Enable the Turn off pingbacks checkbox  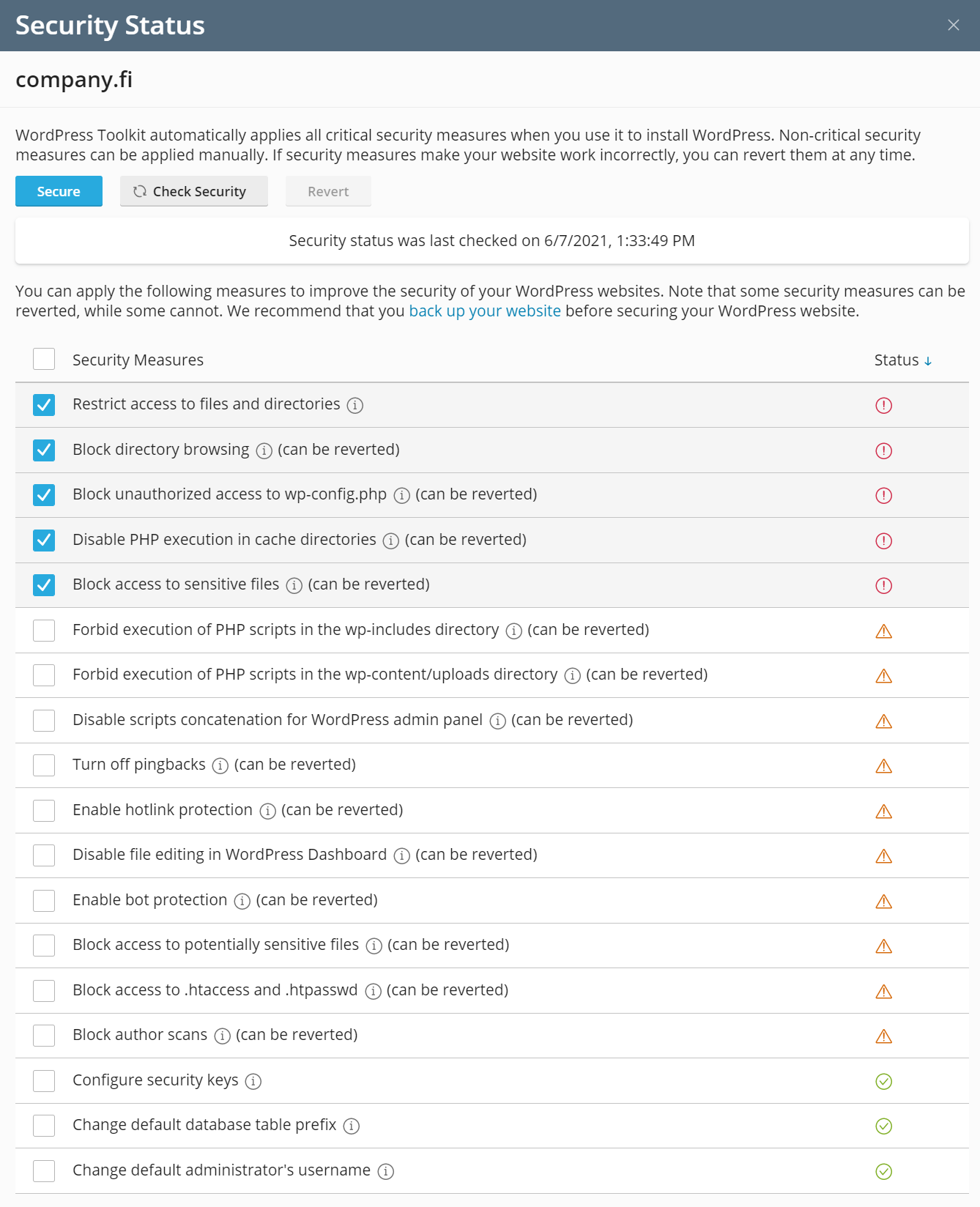pos(44,765)
